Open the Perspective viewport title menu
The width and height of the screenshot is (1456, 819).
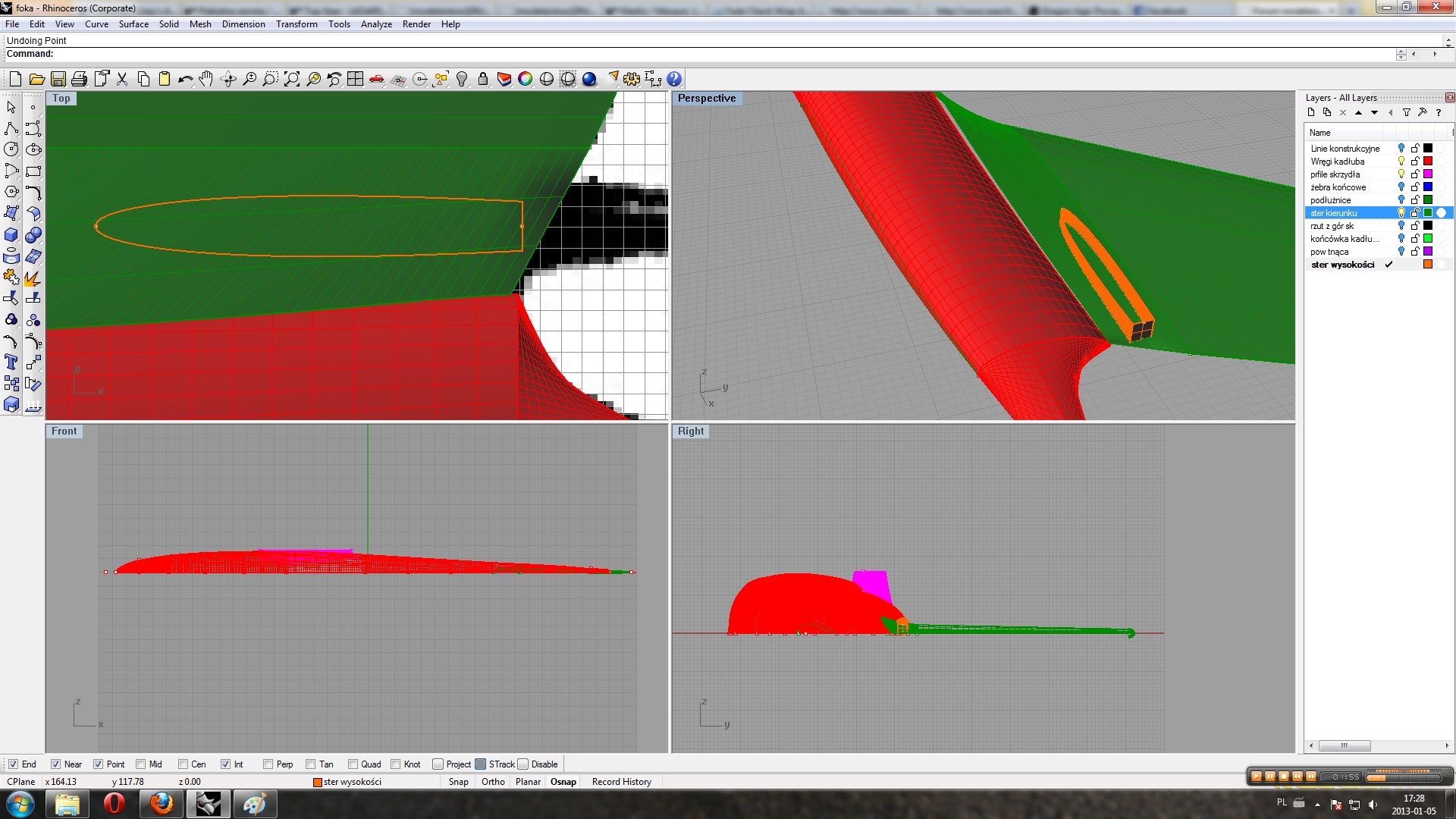click(x=706, y=99)
